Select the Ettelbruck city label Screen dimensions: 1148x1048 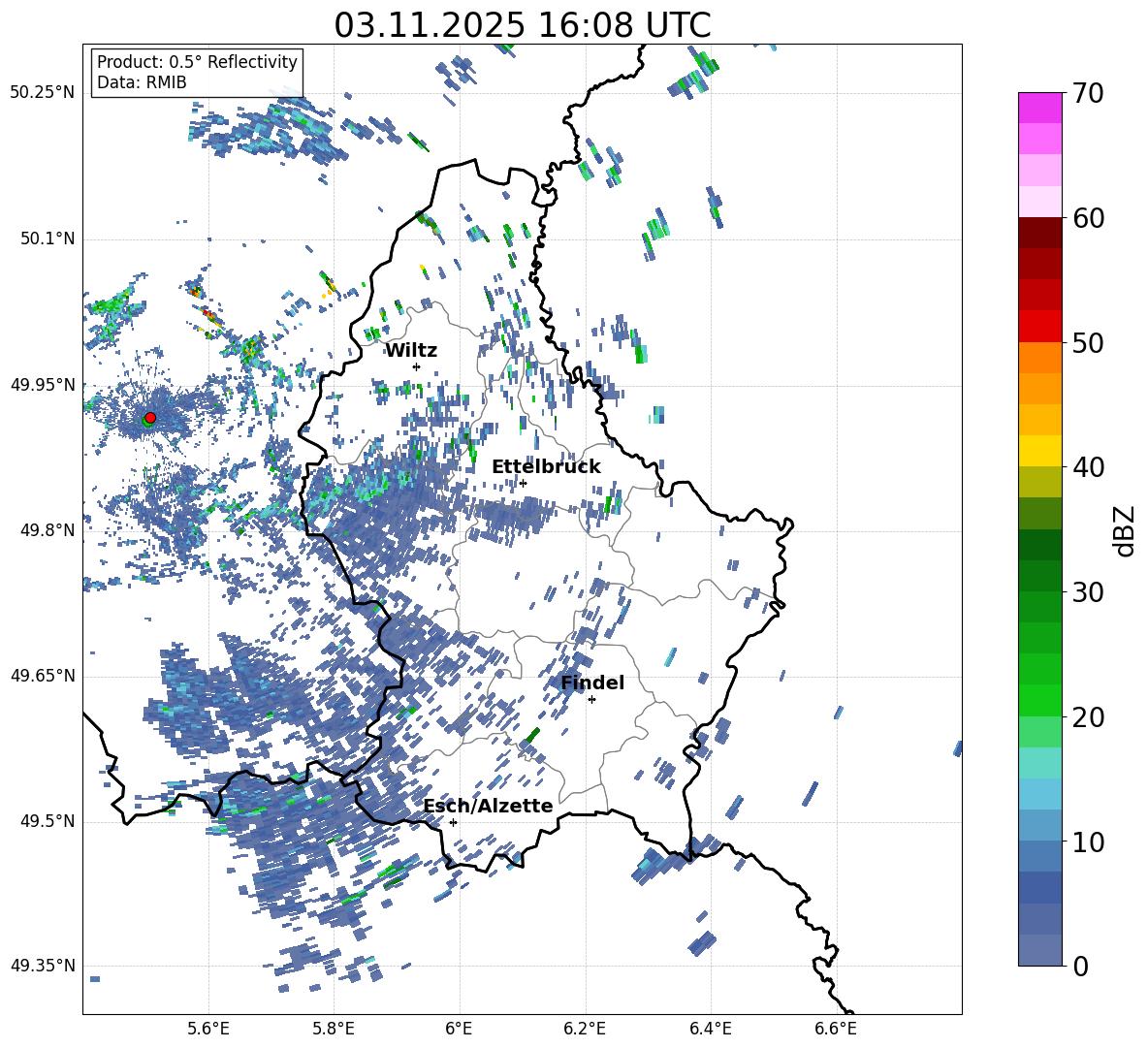[546, 466]
